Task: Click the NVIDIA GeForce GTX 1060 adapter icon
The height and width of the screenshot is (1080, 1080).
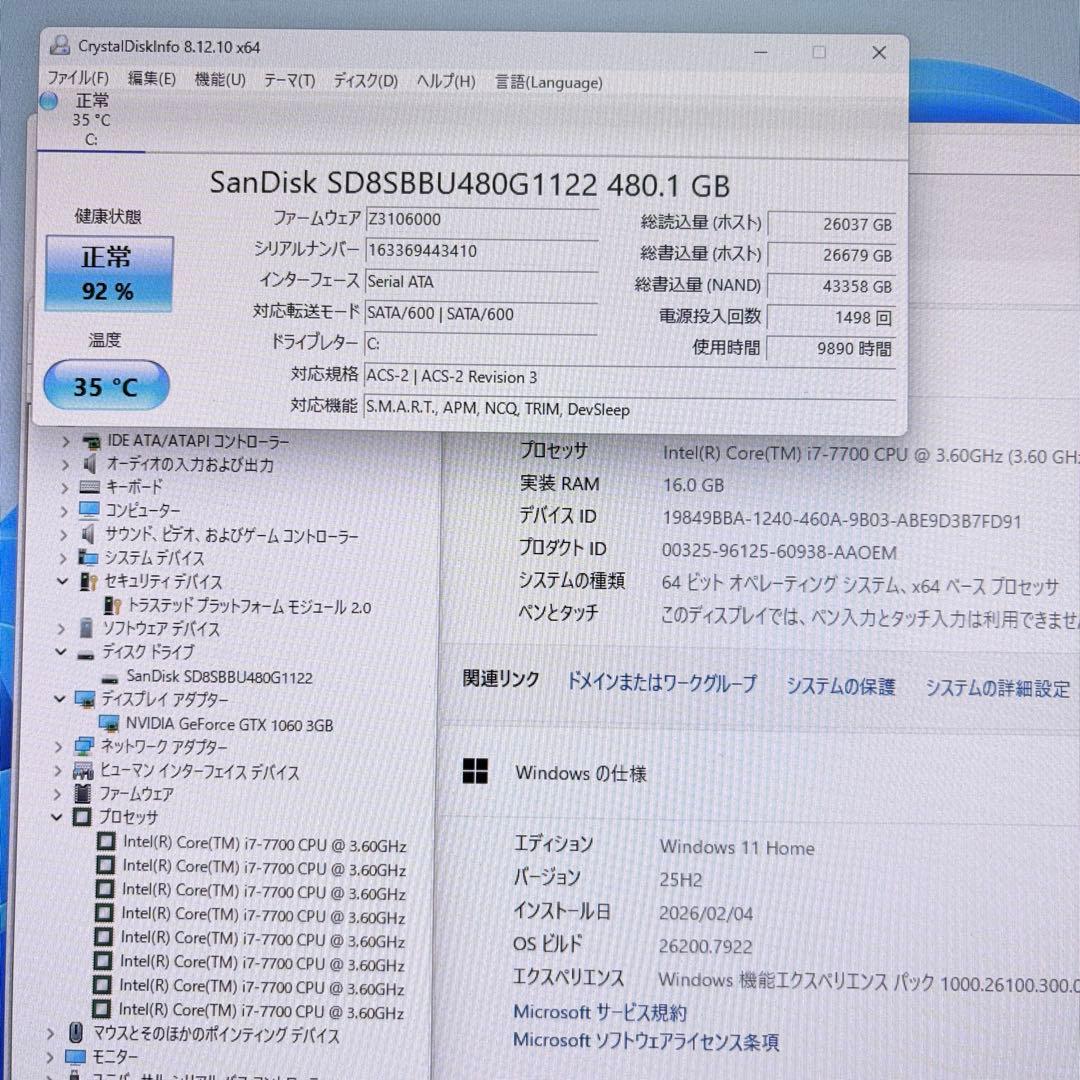Action: [x=109, y=723]
